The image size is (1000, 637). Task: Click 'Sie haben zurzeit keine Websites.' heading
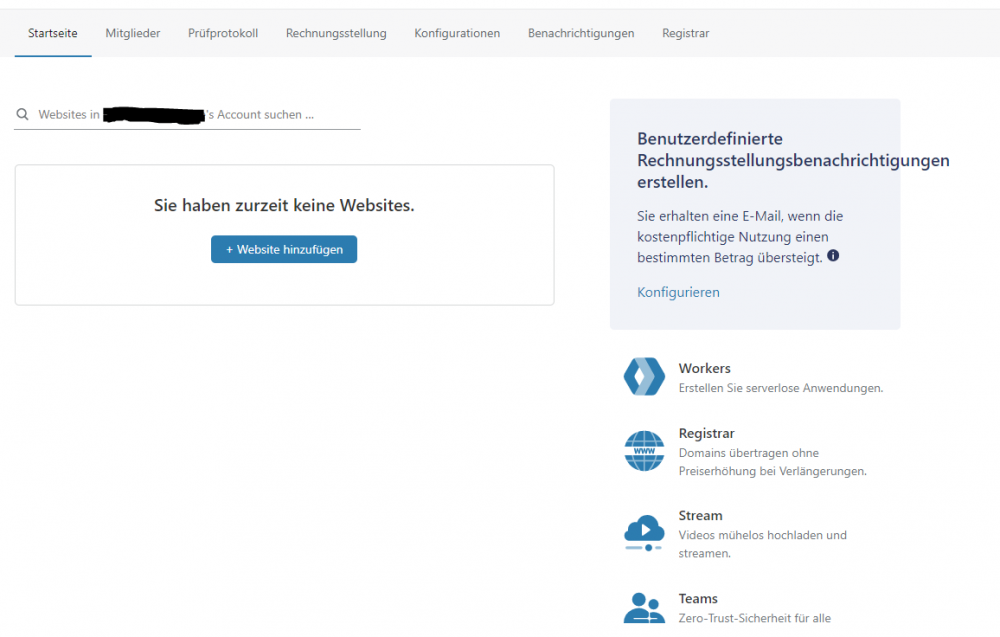coord(284,205)
